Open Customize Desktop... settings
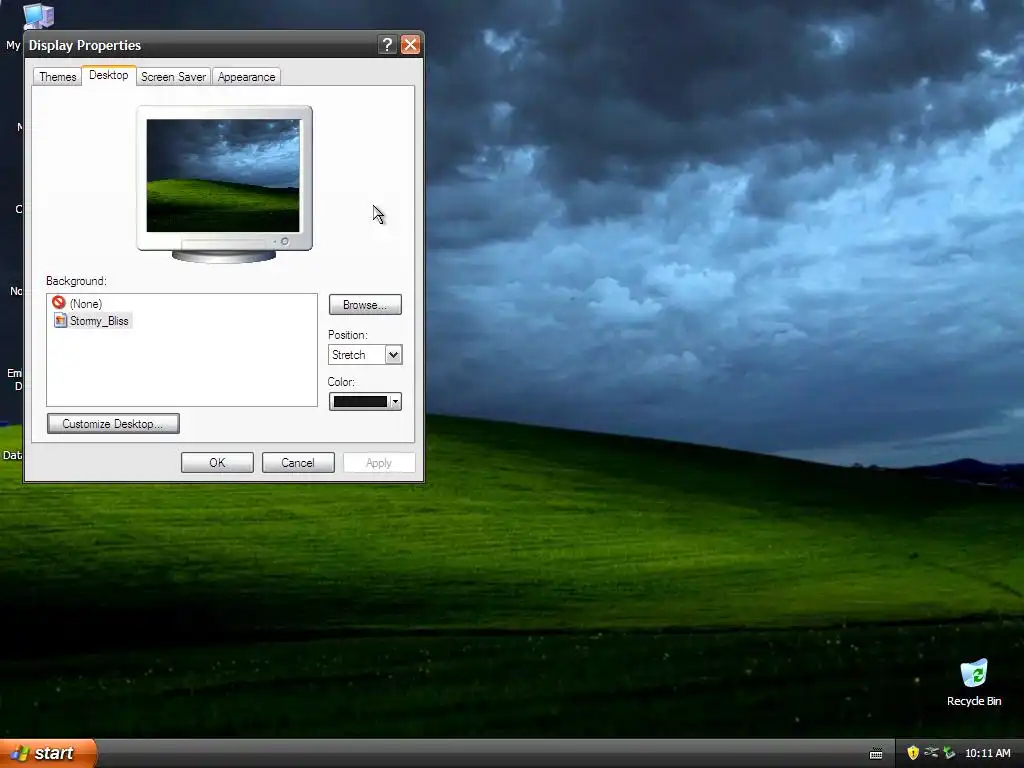Screen dimensions: 1024x768 point(113,424)
